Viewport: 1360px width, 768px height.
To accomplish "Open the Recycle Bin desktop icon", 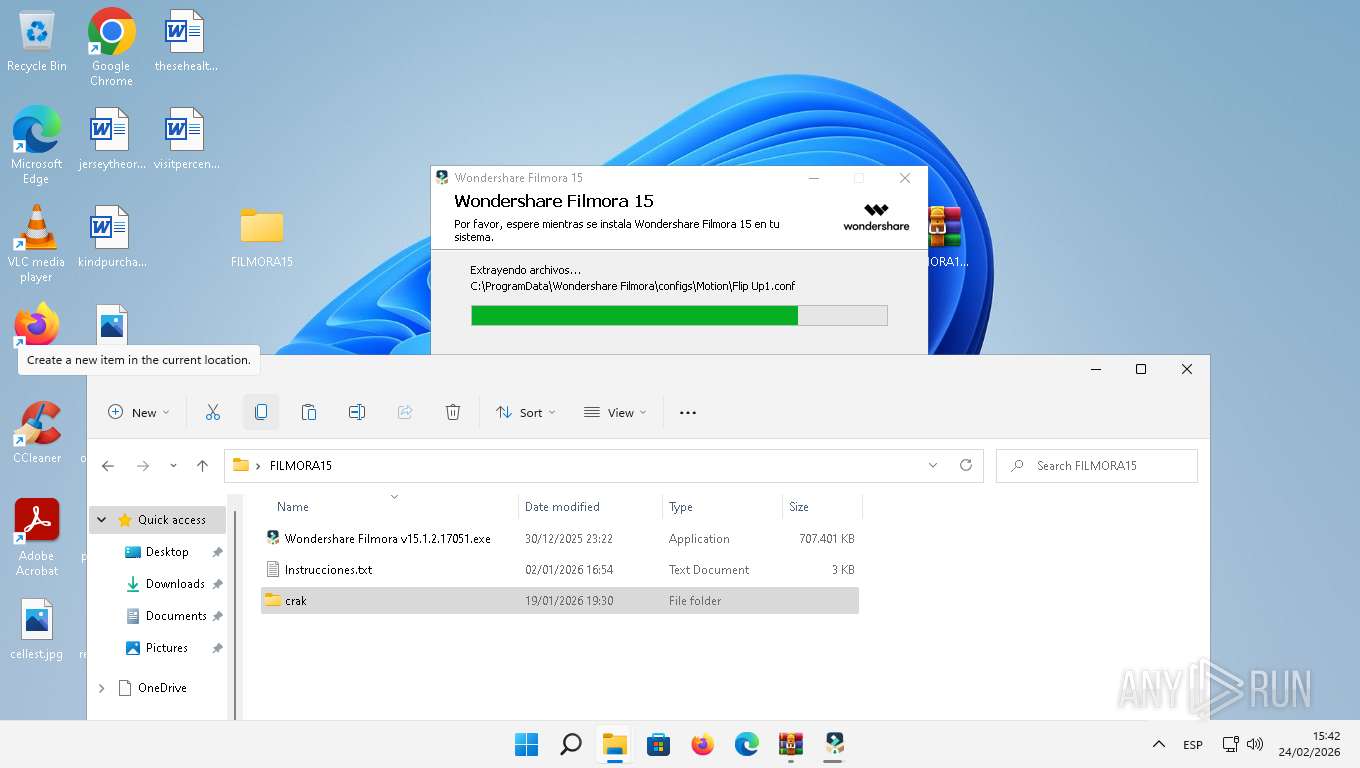I will point(37,42).
